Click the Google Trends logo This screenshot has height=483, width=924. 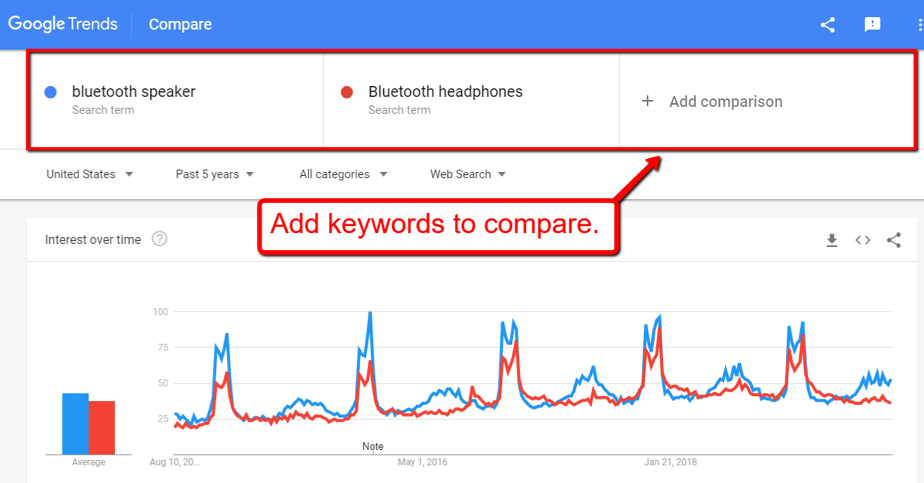click(x=63, y=24)
